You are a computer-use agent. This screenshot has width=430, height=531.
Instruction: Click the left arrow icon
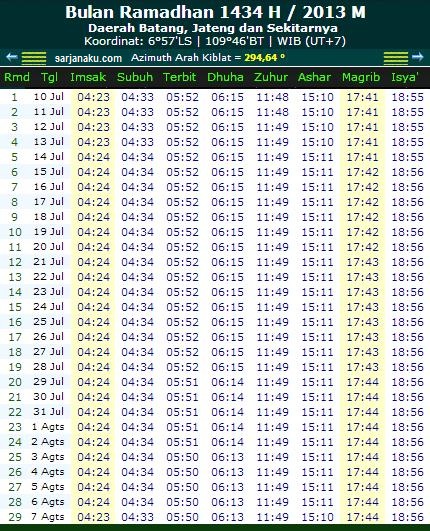pyautogui.click(x=12, y=57)
